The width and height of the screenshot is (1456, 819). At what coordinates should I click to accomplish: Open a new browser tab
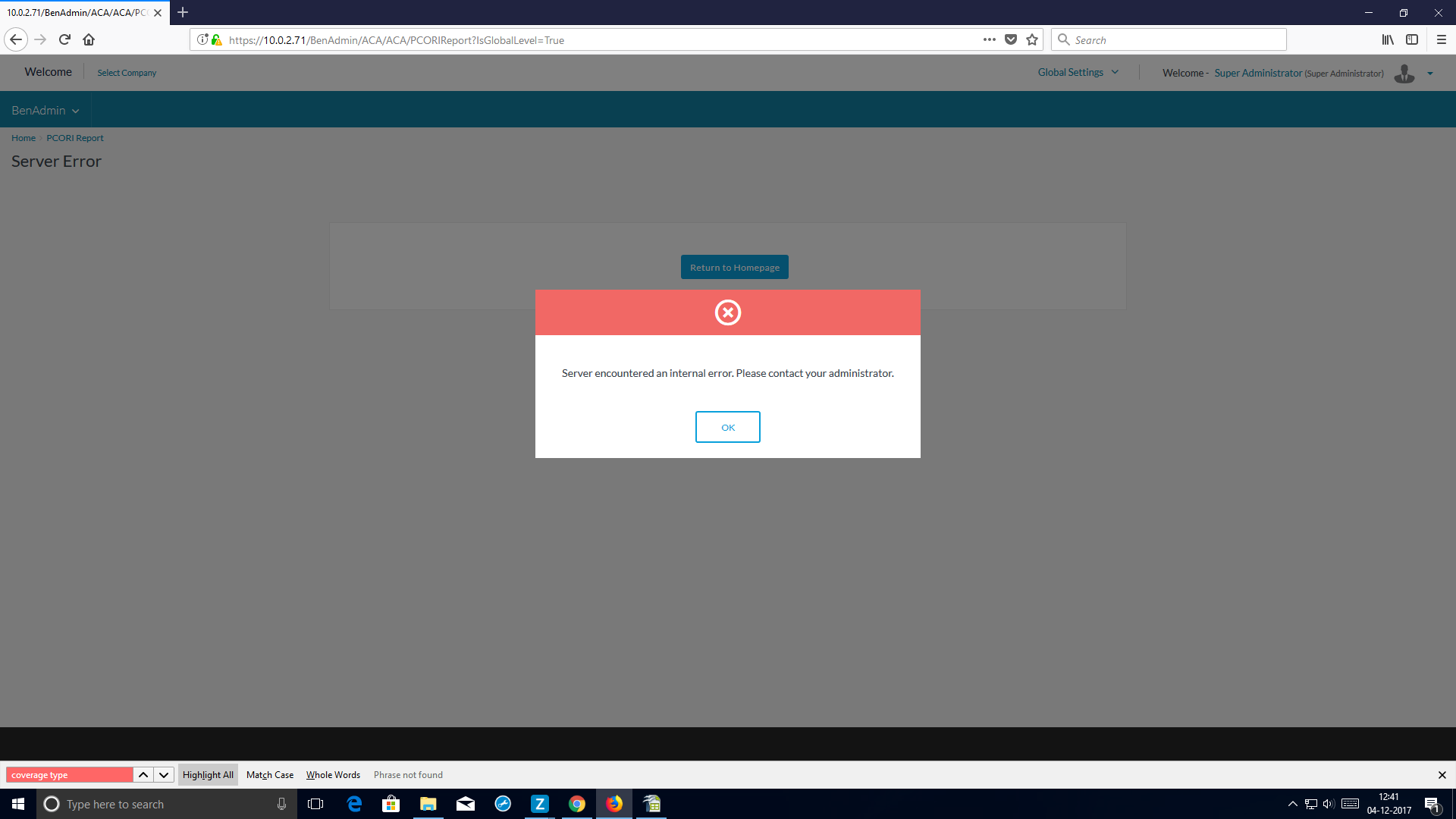coord(183,12)
